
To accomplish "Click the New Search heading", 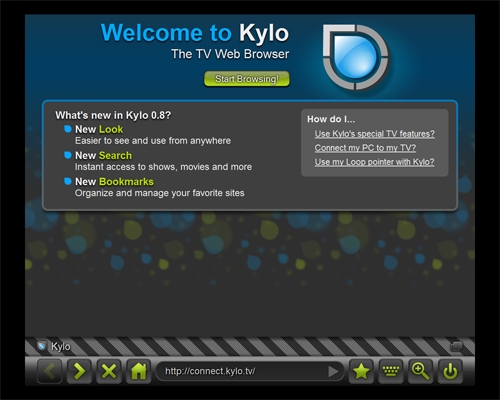I will pyautogui.click(x=103, y=155).
